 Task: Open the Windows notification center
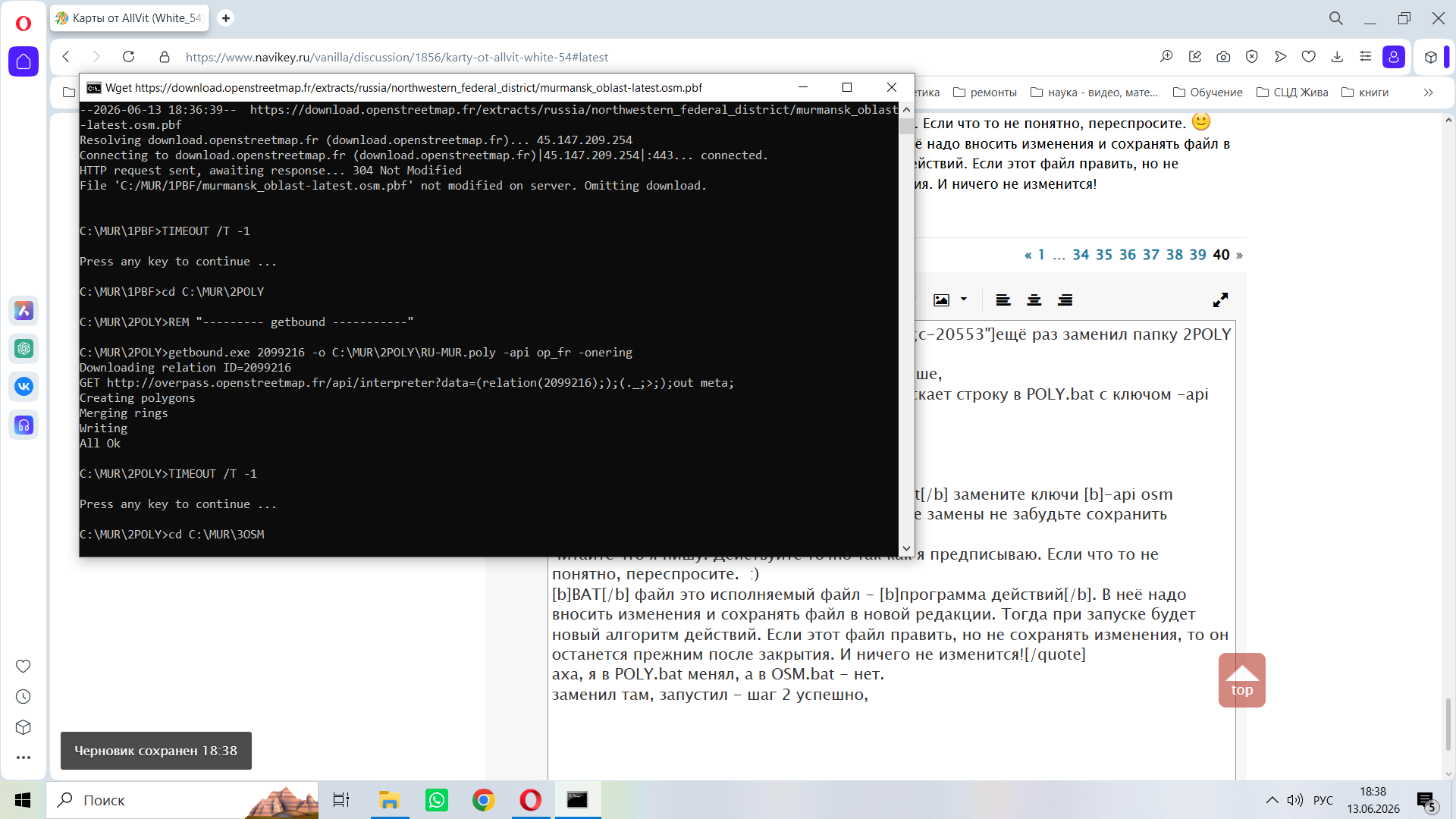click(x=1426, y=800)
